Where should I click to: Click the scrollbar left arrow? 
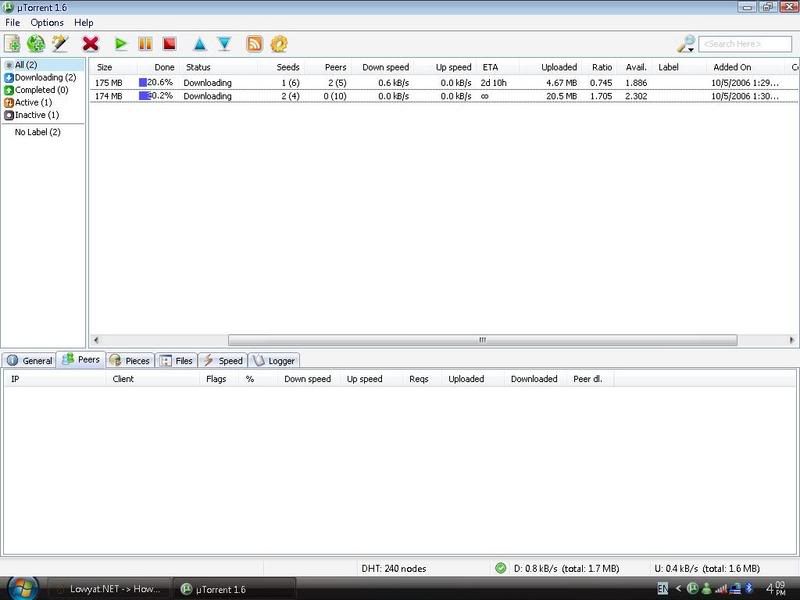96,340
